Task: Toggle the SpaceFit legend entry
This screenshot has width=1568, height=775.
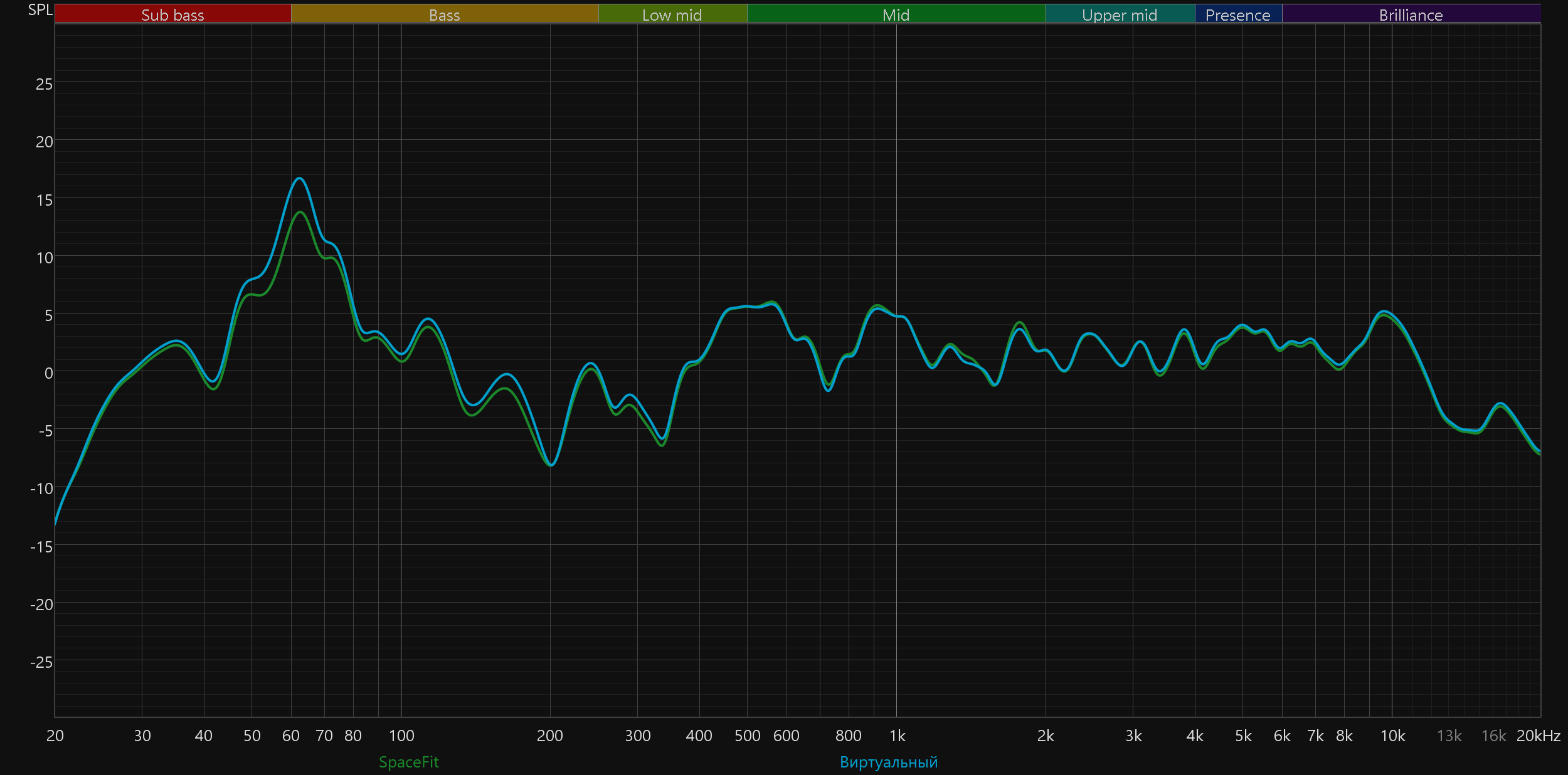Action: [408, 762]
